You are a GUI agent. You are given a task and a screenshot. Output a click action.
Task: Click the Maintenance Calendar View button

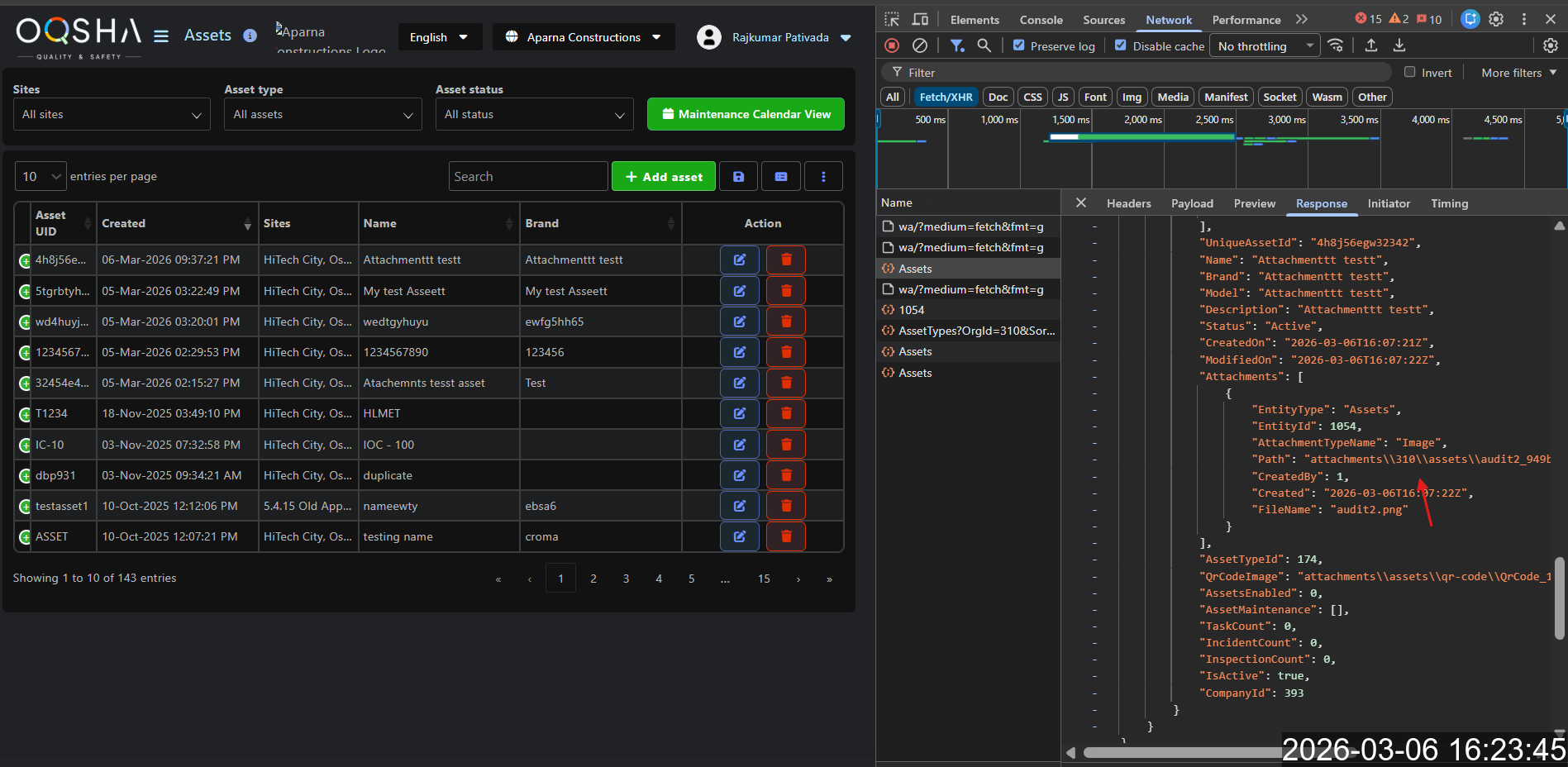click(746, 114)
